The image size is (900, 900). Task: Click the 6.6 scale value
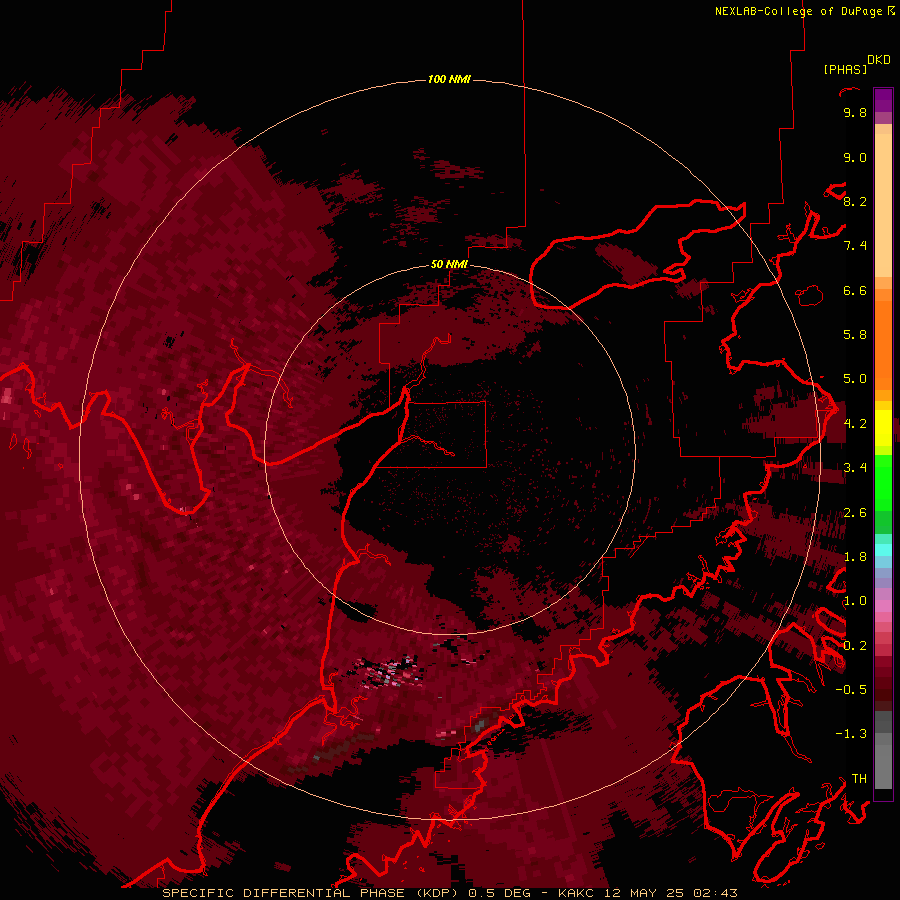855,290
